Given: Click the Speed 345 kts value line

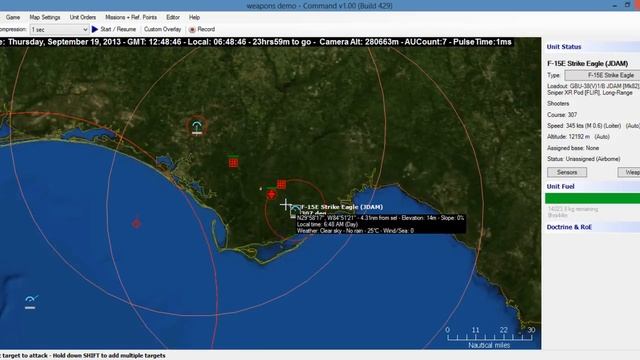Looking at the screenshot, I should coord(593,126).
